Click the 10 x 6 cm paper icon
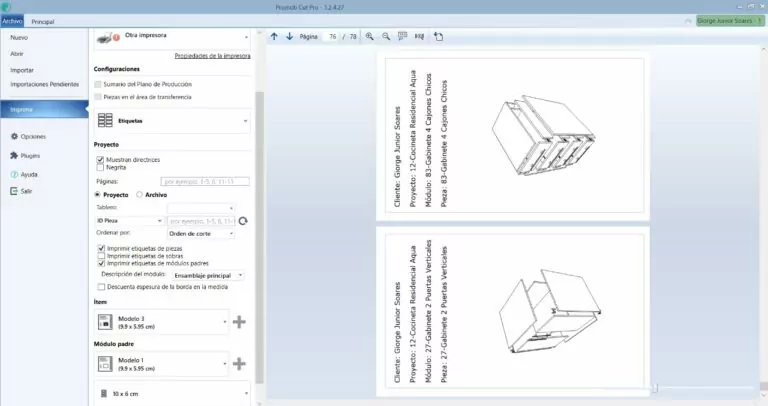The image size is (768, 406). tap(104, 393)
